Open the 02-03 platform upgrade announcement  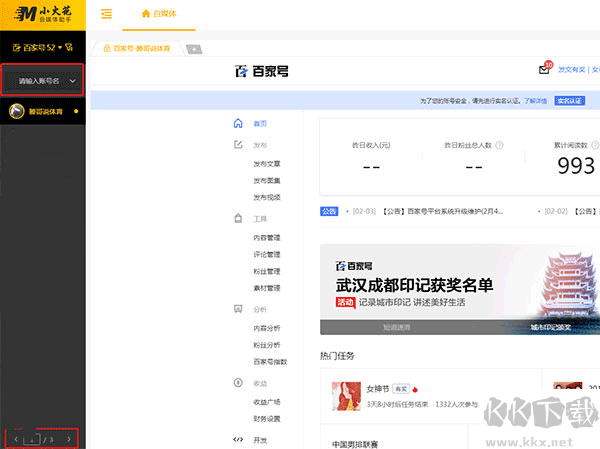click(428, 211)
